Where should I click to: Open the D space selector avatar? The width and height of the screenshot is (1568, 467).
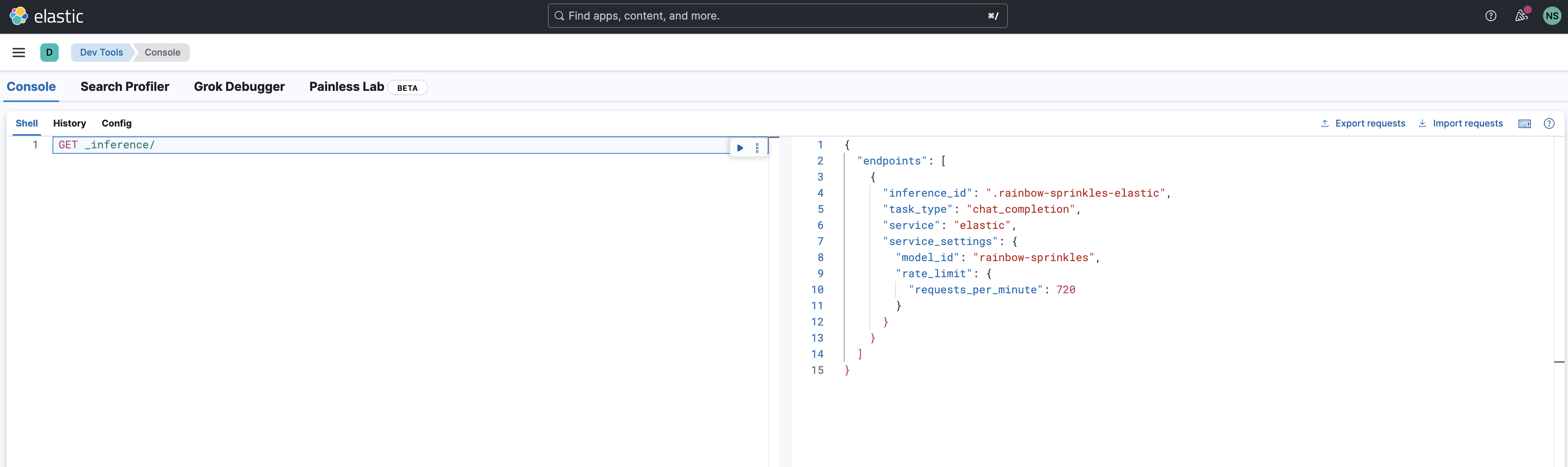pos(49,53)
